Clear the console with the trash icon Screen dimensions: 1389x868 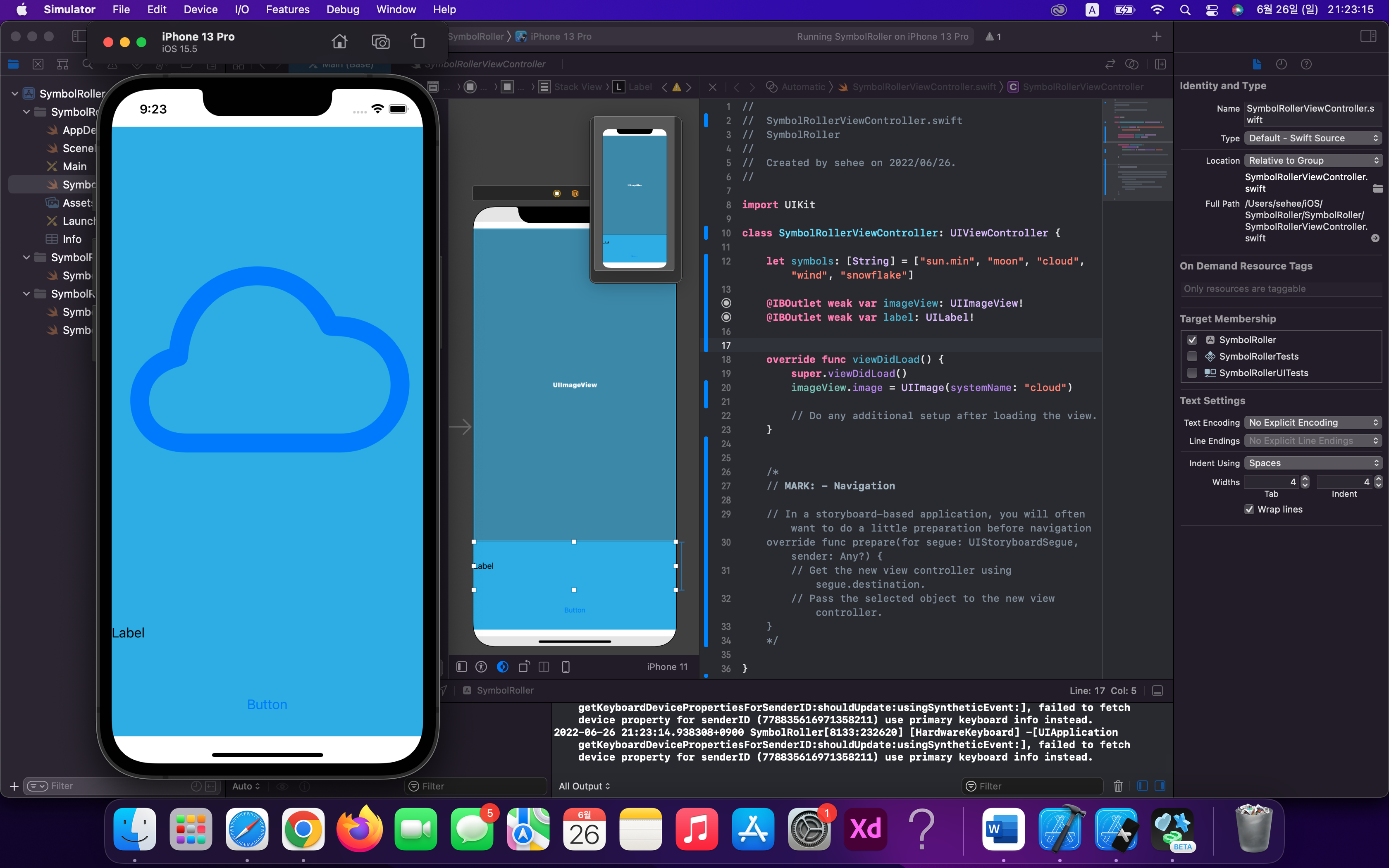[1117, 786]
